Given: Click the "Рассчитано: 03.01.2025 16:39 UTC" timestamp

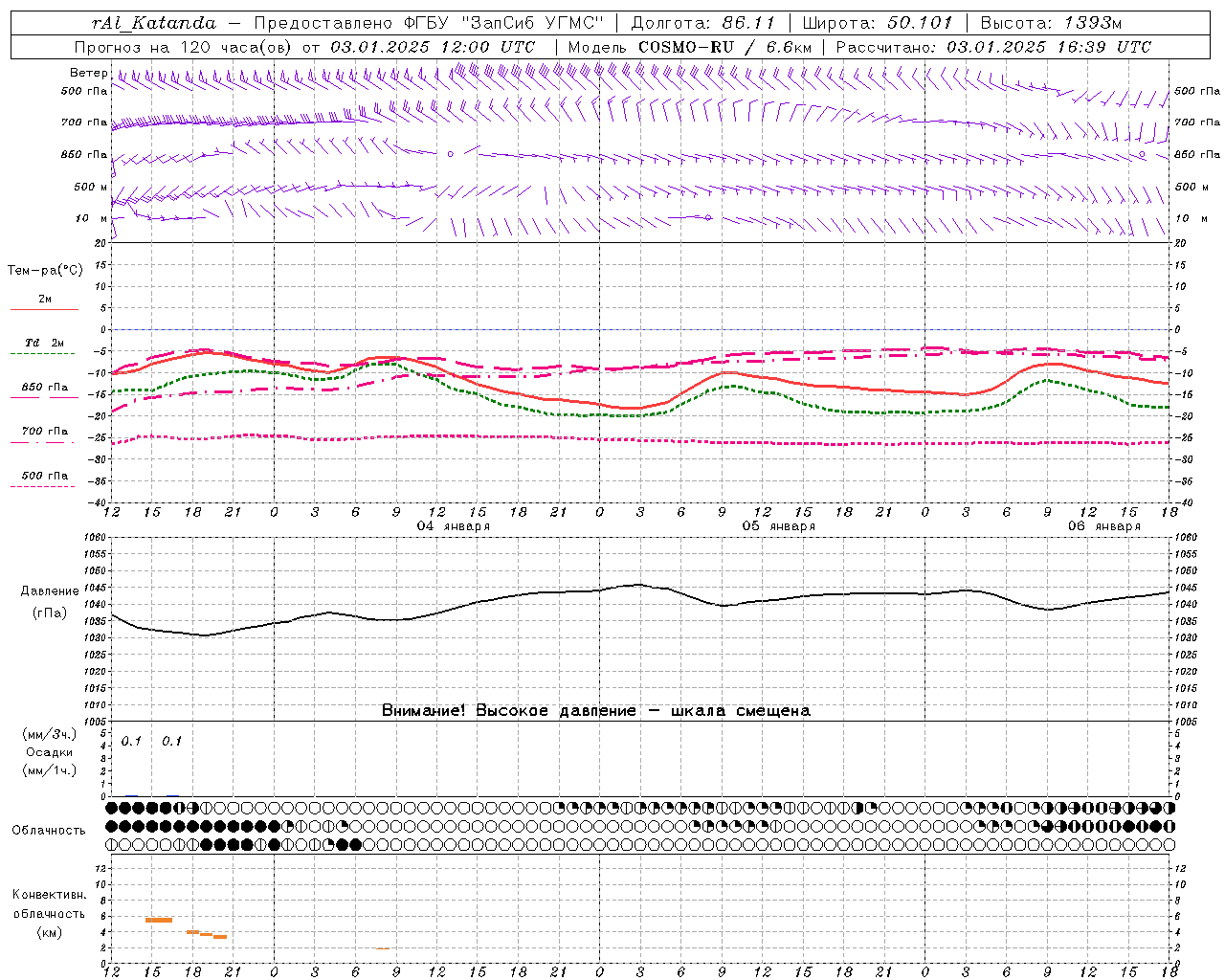Looking at the screenshot, I should [993, 47].
